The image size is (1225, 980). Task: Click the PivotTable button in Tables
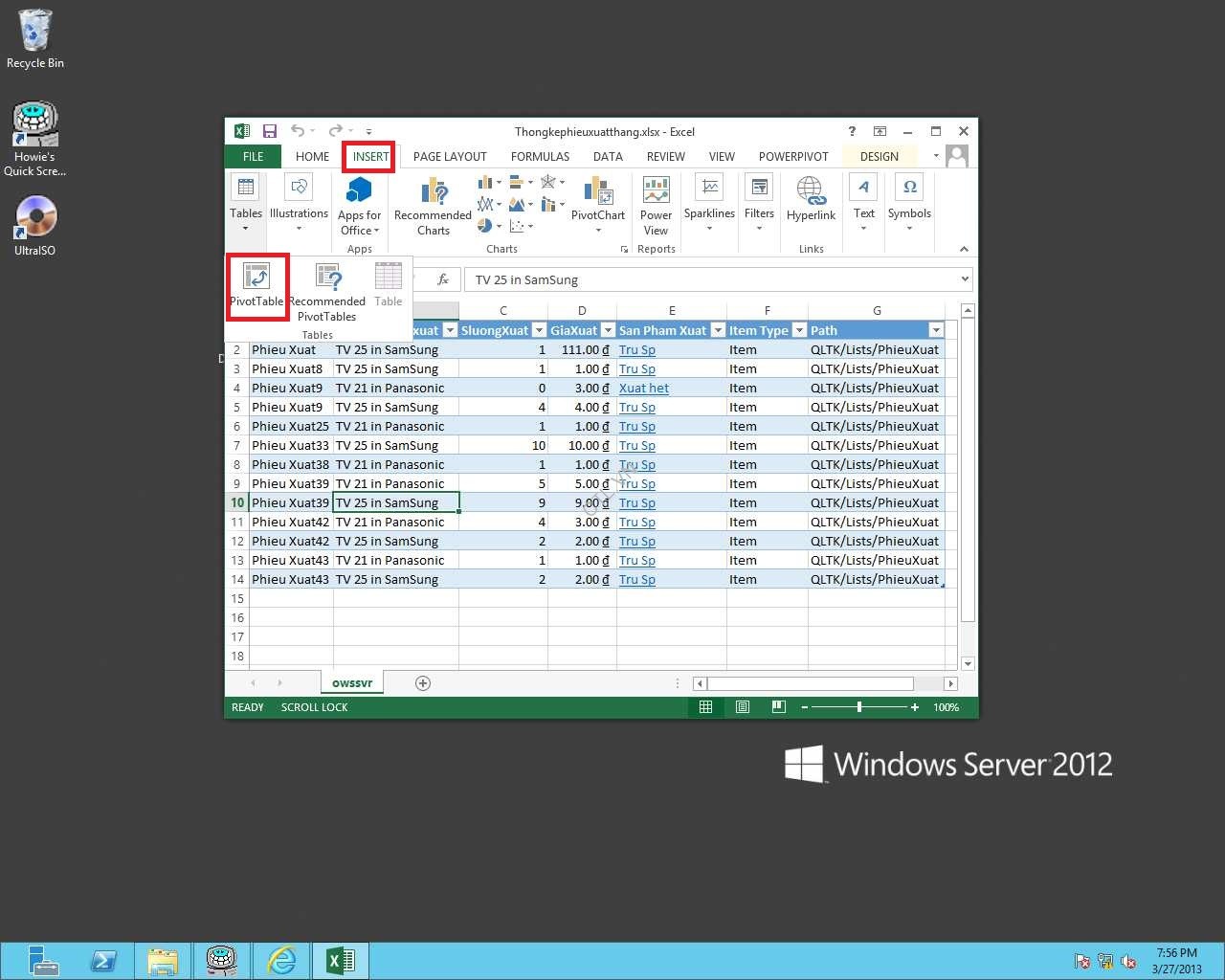click(256, 284)
